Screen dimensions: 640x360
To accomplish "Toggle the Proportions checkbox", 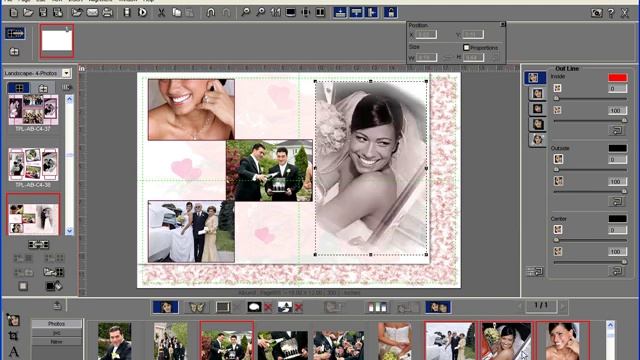I will [x=466, y=47].
